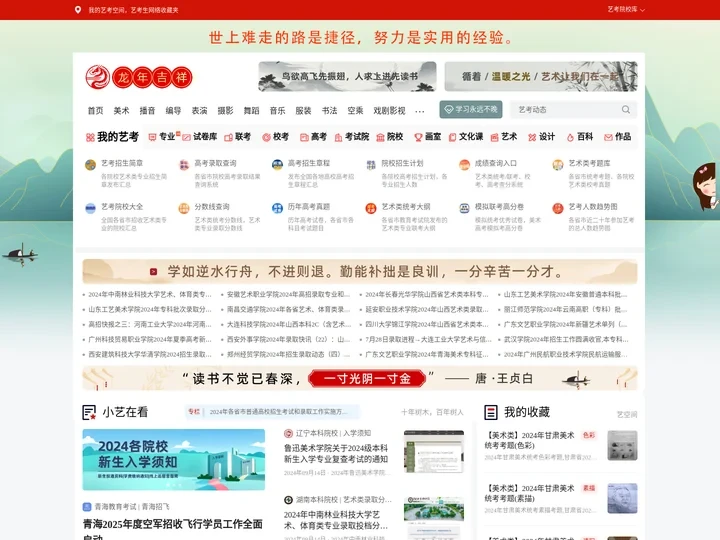Click the 院校招生计划 icon
The width and height of the screenshot is (720, 540).
click(371, 165)
